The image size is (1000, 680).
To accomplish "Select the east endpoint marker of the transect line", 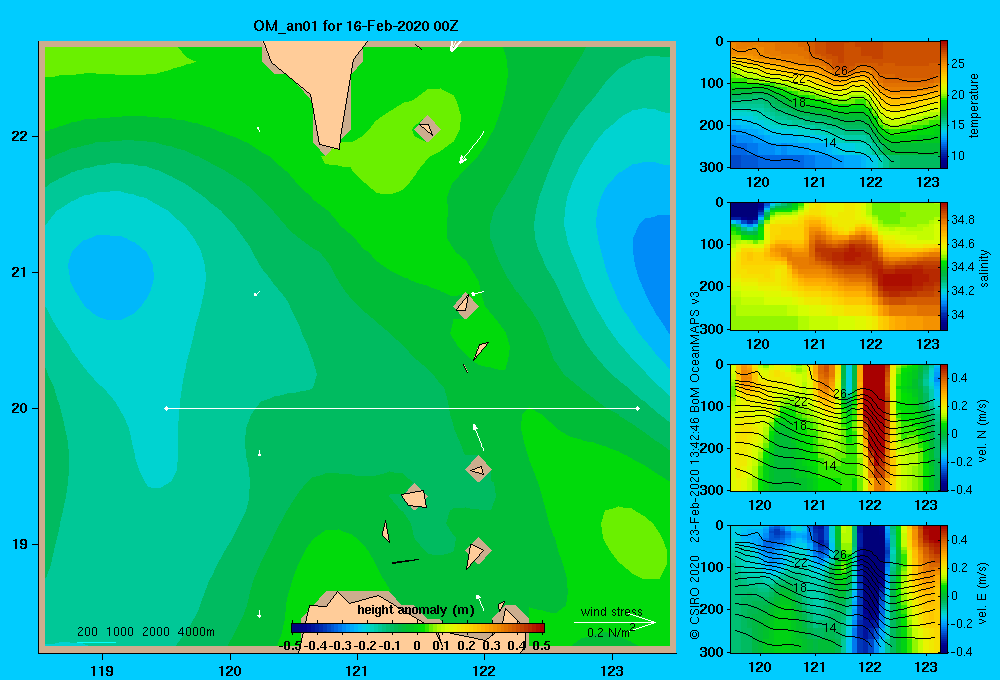I will click(x=638, y=408).
